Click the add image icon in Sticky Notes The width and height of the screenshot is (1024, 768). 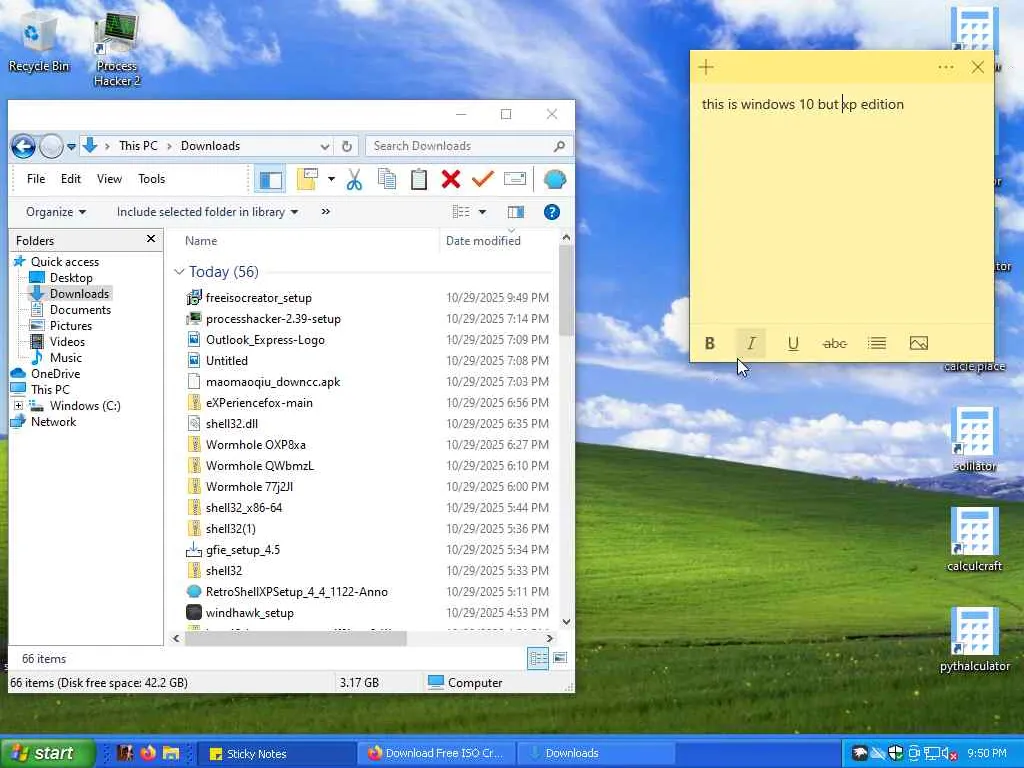click(918, 344)
